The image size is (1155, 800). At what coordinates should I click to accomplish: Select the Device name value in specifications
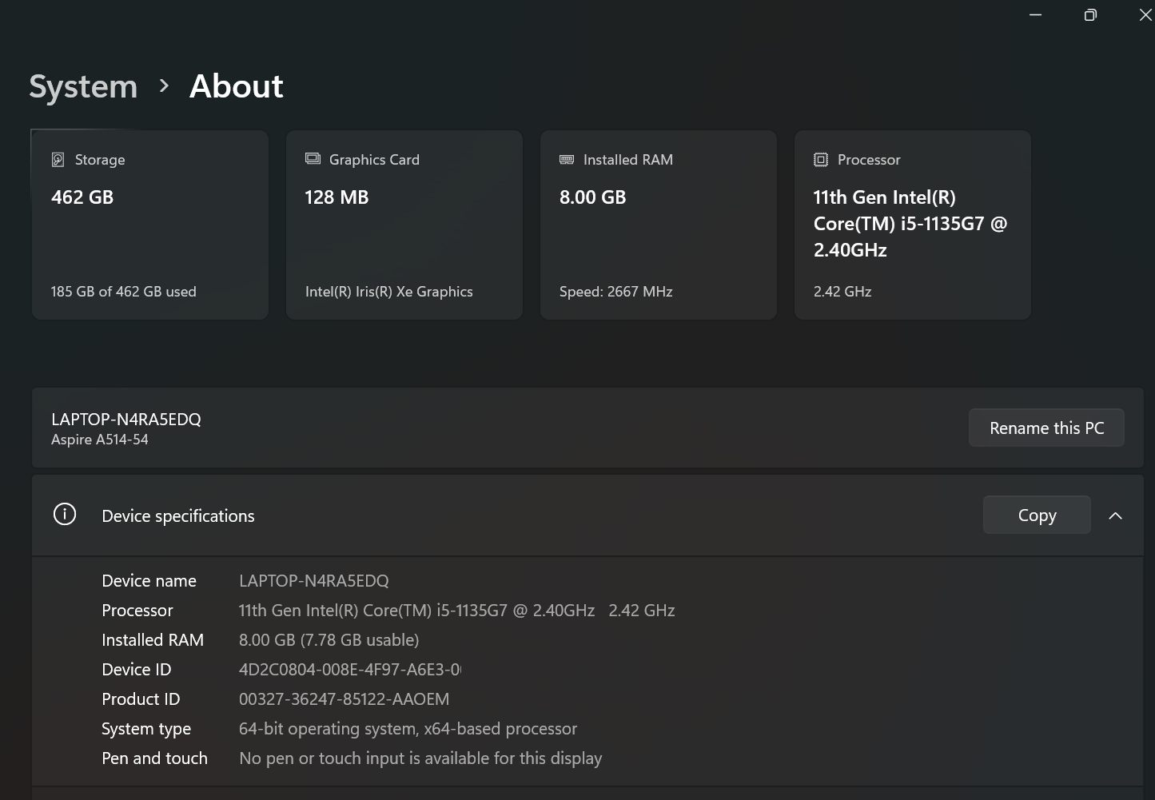coord(314,580)
